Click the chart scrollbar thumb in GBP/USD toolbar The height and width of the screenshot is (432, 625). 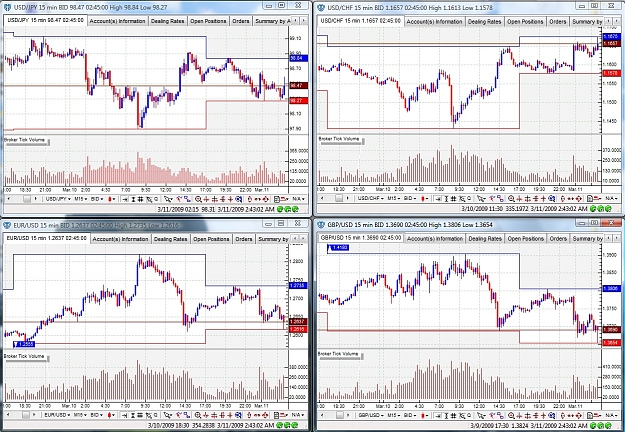339,415
